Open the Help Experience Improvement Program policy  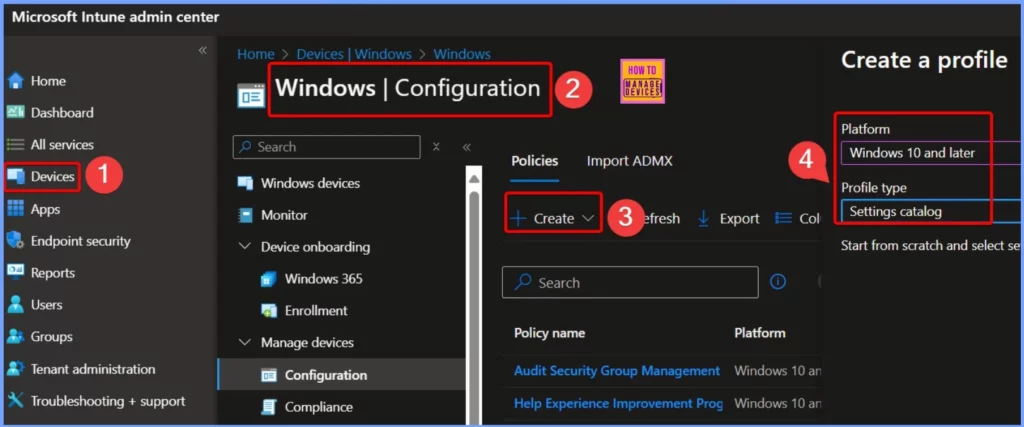618,403
